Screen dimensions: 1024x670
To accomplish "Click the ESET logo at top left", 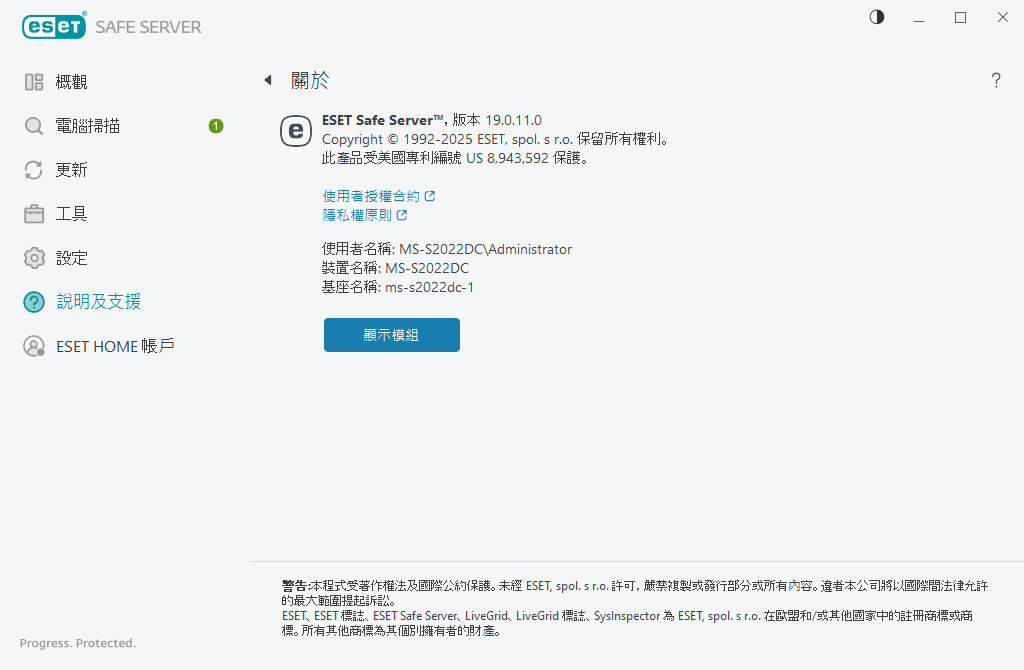I will (x=54, y=26).
